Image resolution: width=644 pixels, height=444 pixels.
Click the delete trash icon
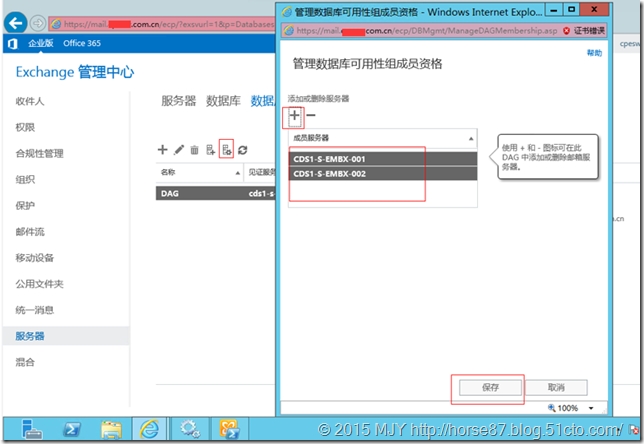click(194, 149)
